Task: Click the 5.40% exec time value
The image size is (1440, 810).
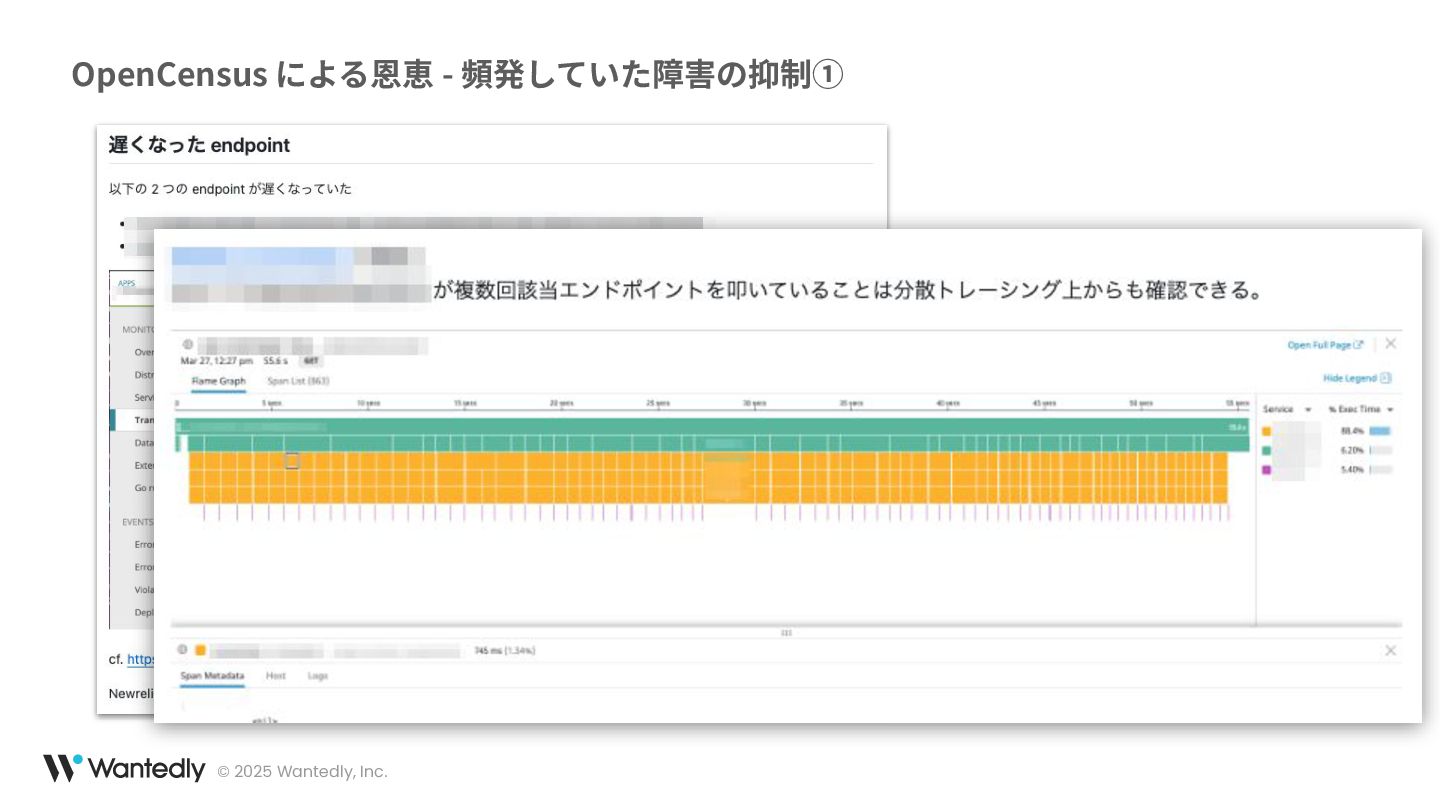Action: click(x=1352, y=469)
